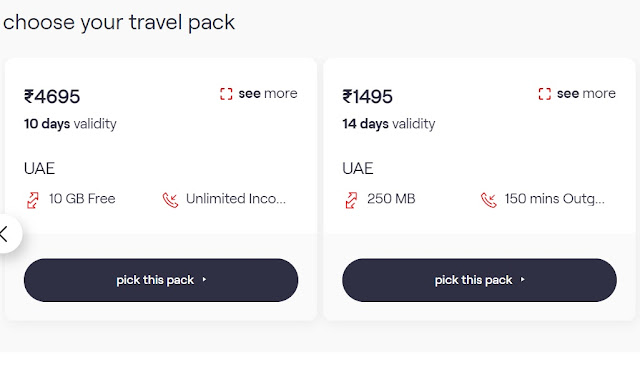Pick the ₹4695 travel pack
The width and height of the screenshot is (640, 375).
pos(161,280)
